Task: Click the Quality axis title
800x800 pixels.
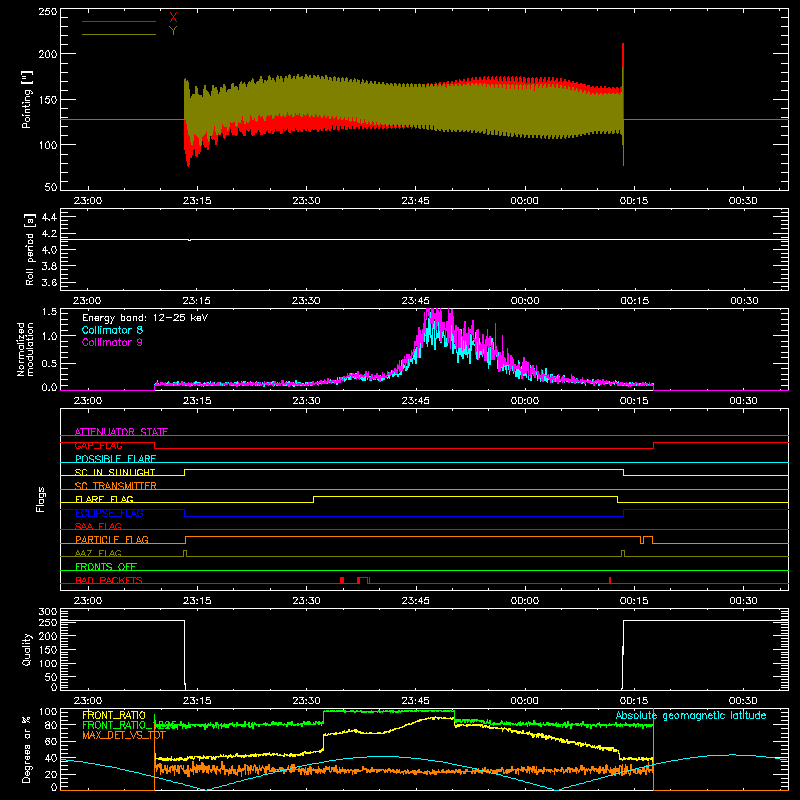Action: [27, 649]
